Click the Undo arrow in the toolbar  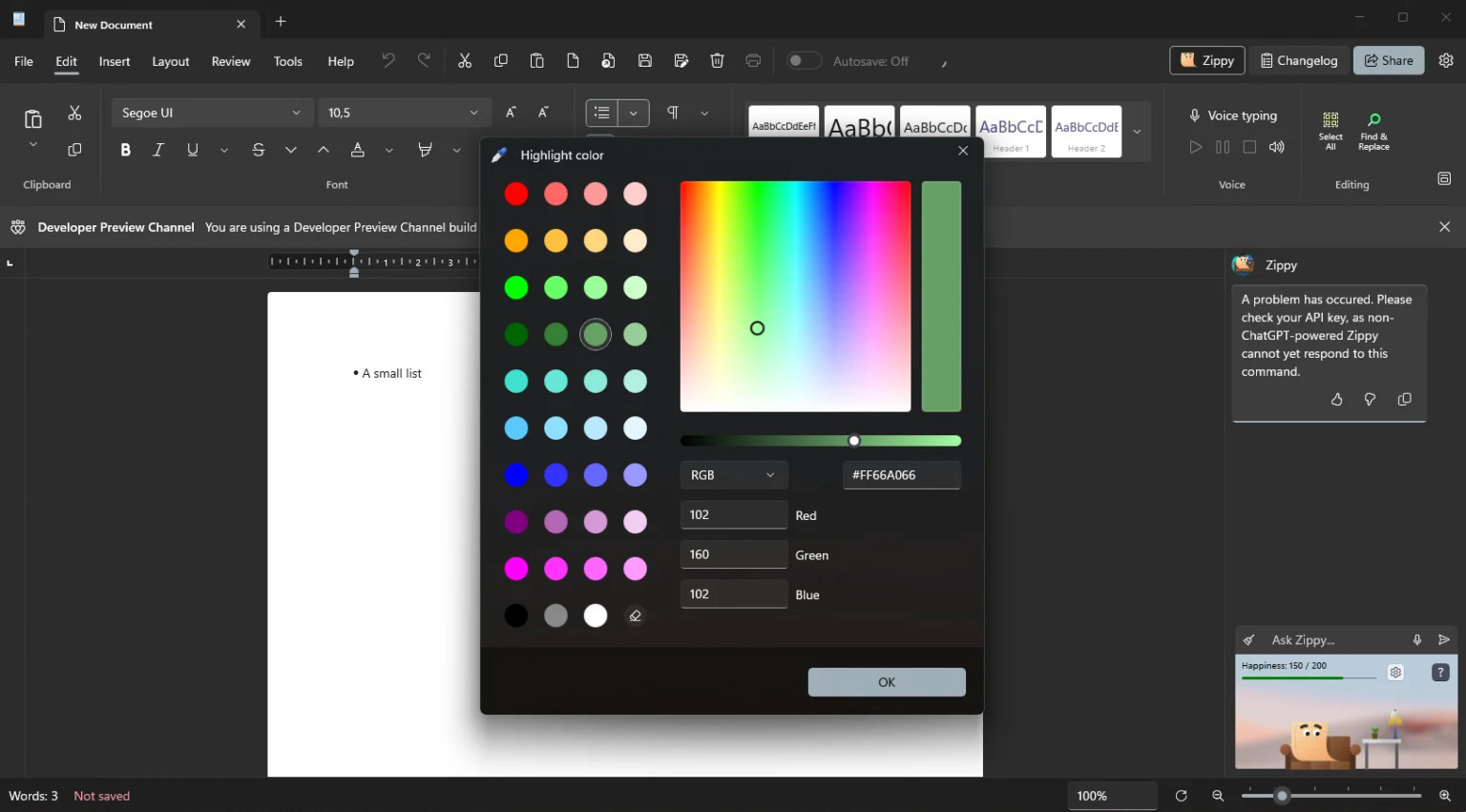click(387, 60)
